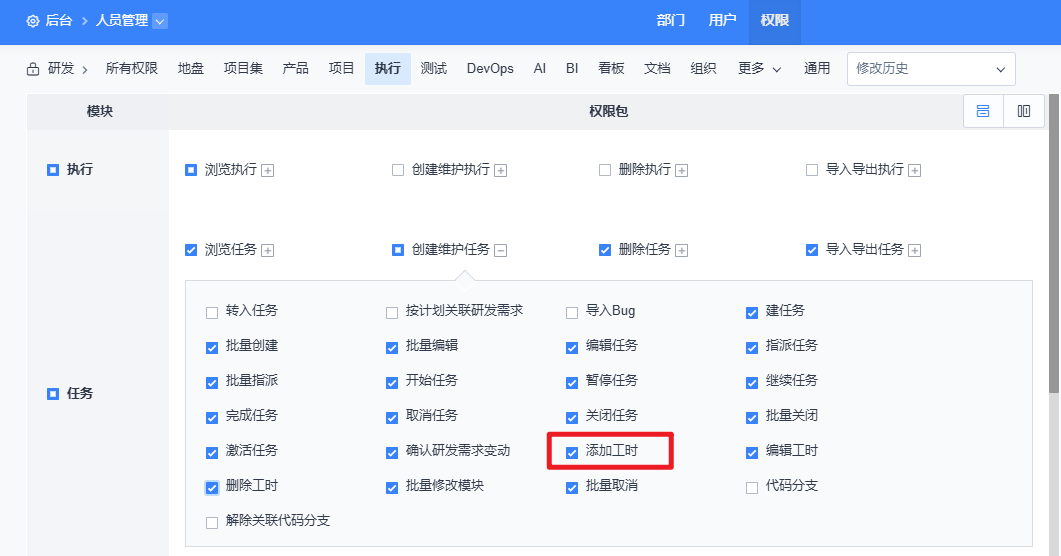Check the 代码分支 checkbox

pyautogui.click(x=752, y=487)
